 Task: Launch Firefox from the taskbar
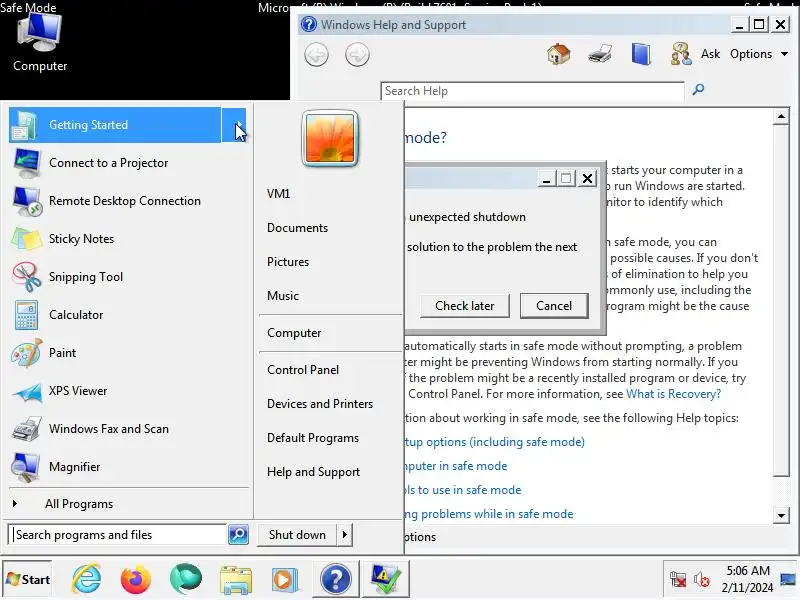point(136,580)
